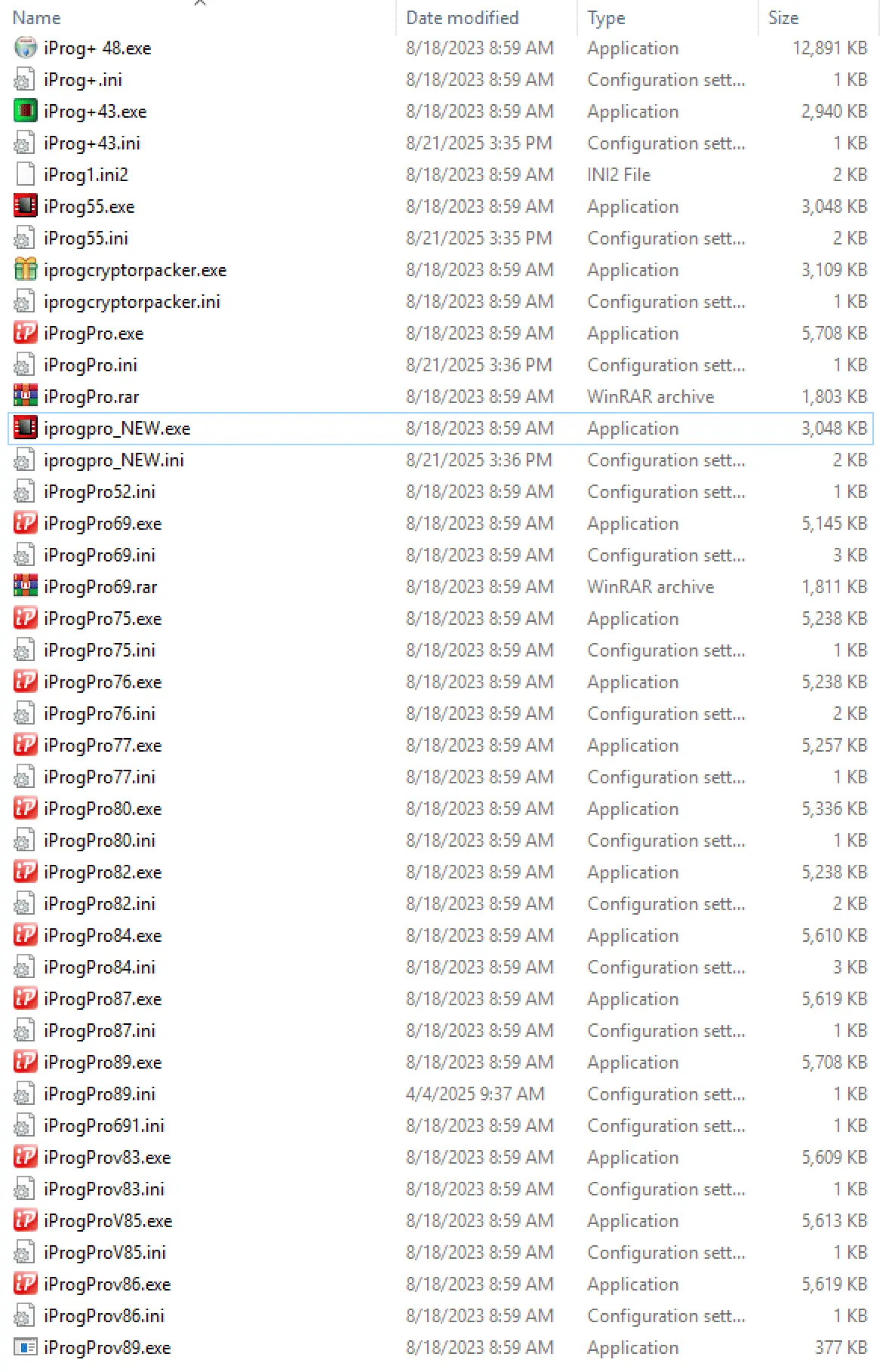Select the iProgPro69.rar archive icon

25,587
